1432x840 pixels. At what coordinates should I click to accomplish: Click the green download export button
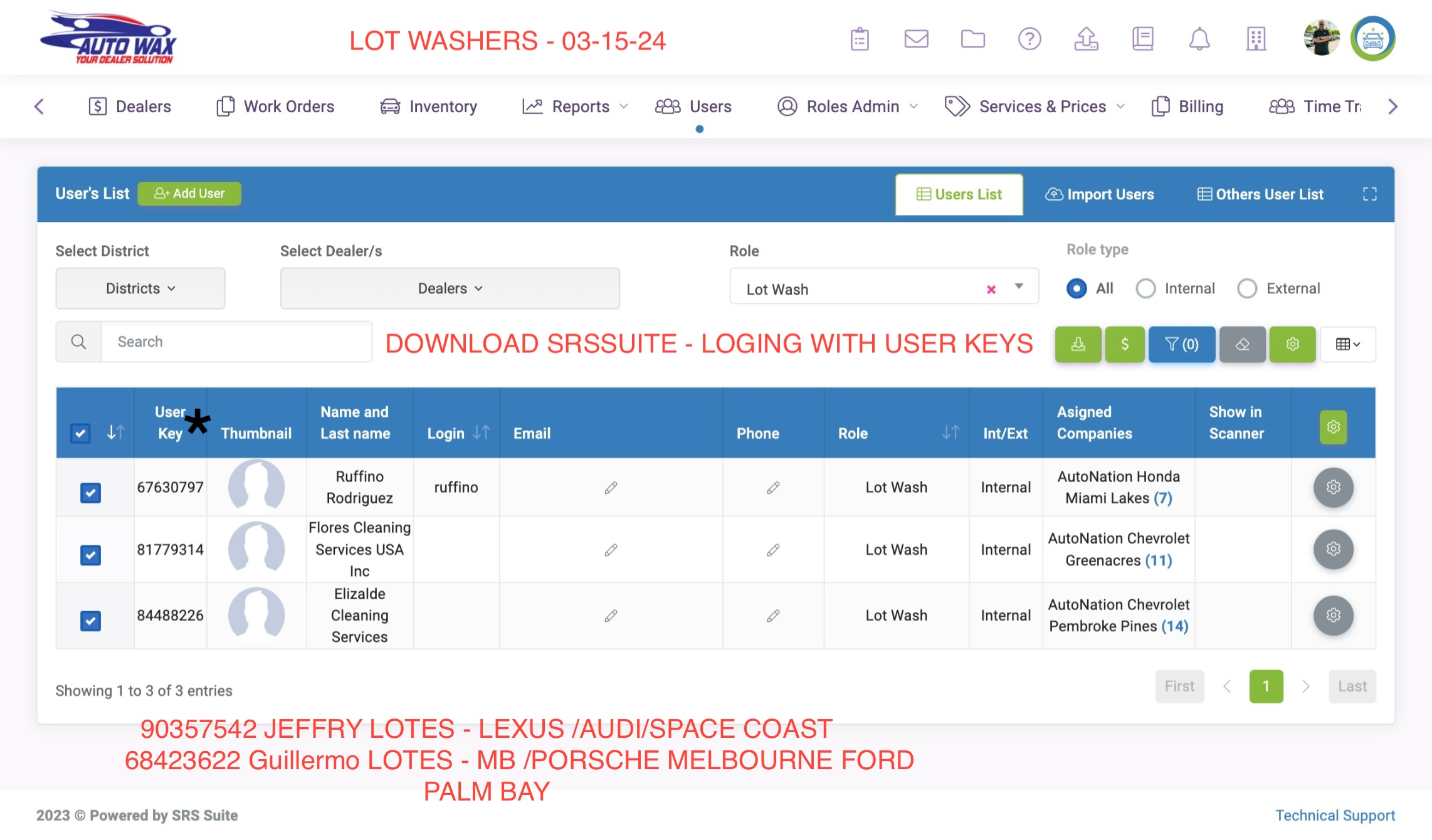pos(1078,344)
